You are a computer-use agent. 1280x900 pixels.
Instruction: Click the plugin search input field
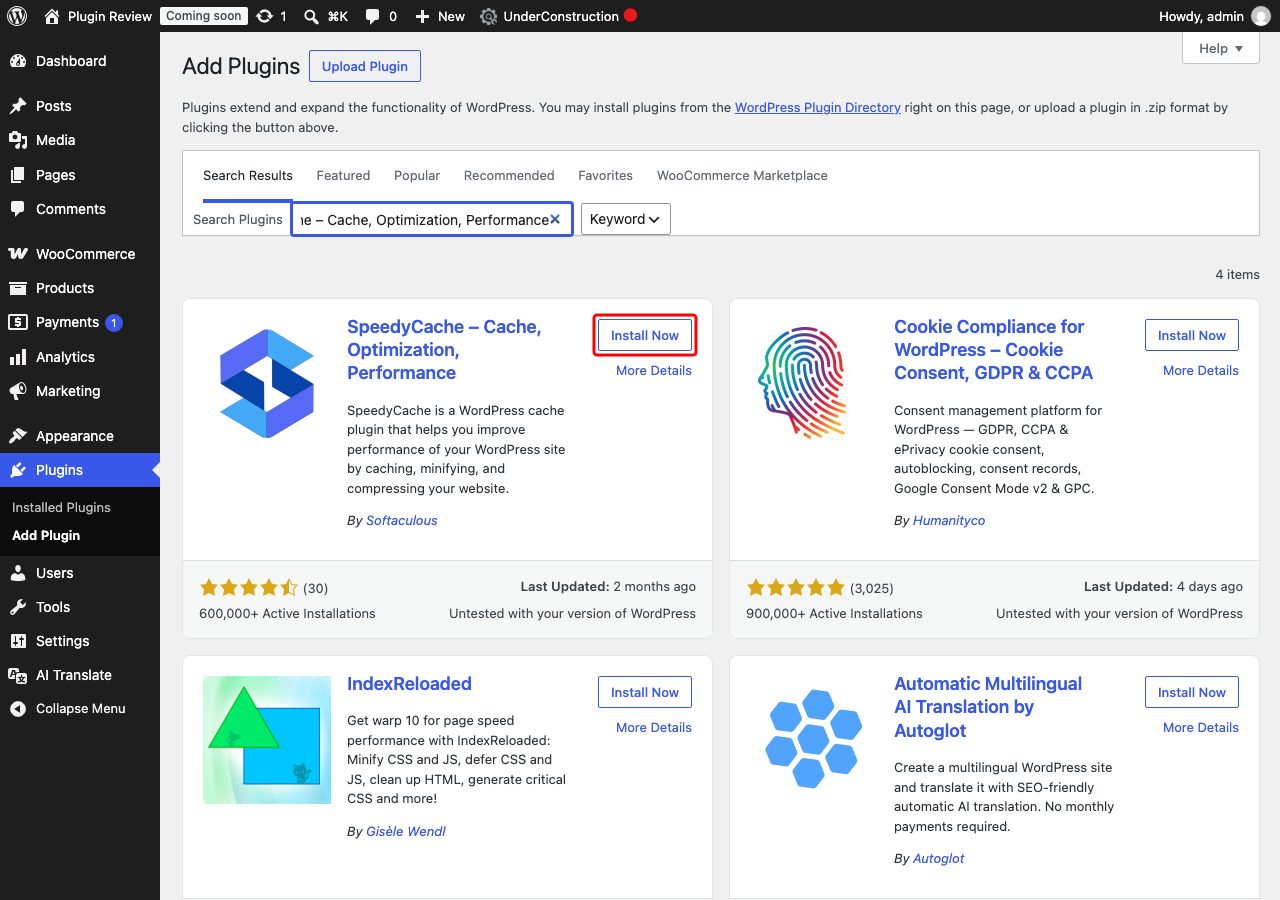pos(432,219)
